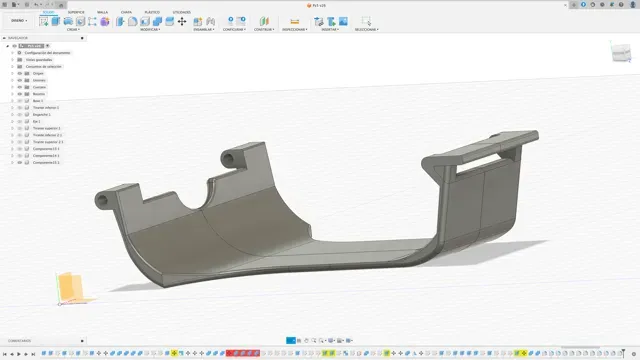Select the Extrude tool in Crear

[56, 21]
